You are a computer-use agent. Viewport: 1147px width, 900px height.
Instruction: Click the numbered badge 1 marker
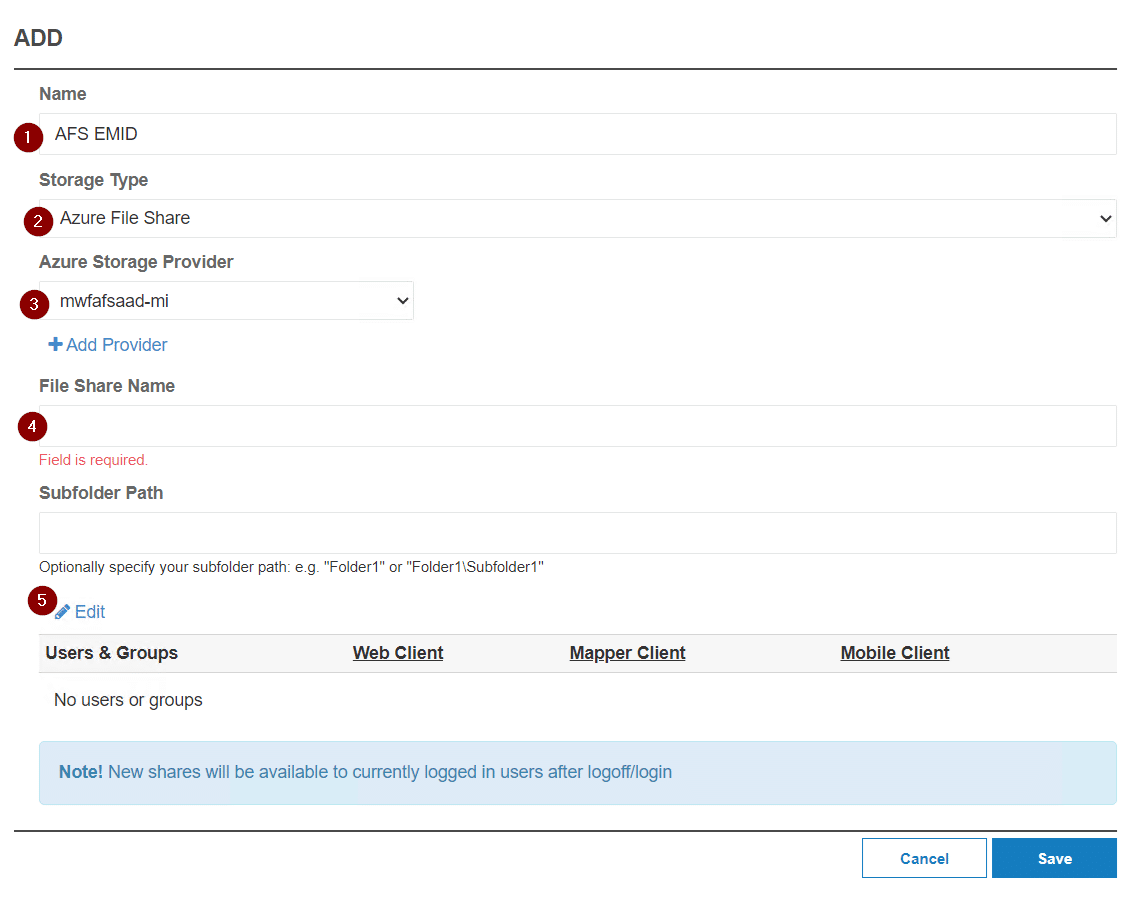coord(28,138)
